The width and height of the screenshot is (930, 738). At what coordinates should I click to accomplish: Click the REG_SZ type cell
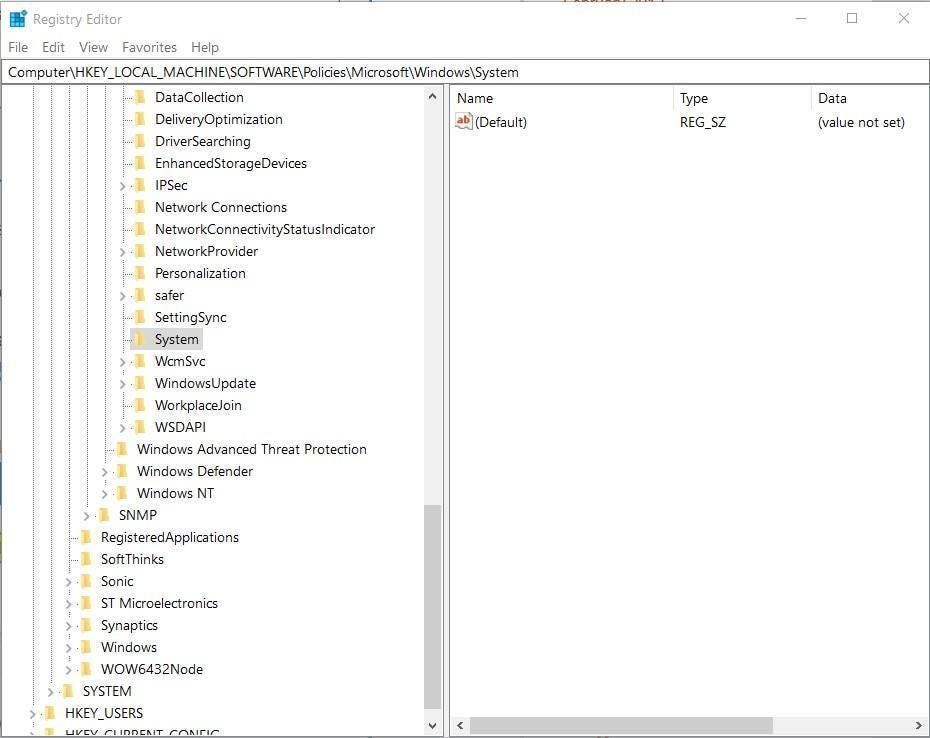(x=702, y=122)
